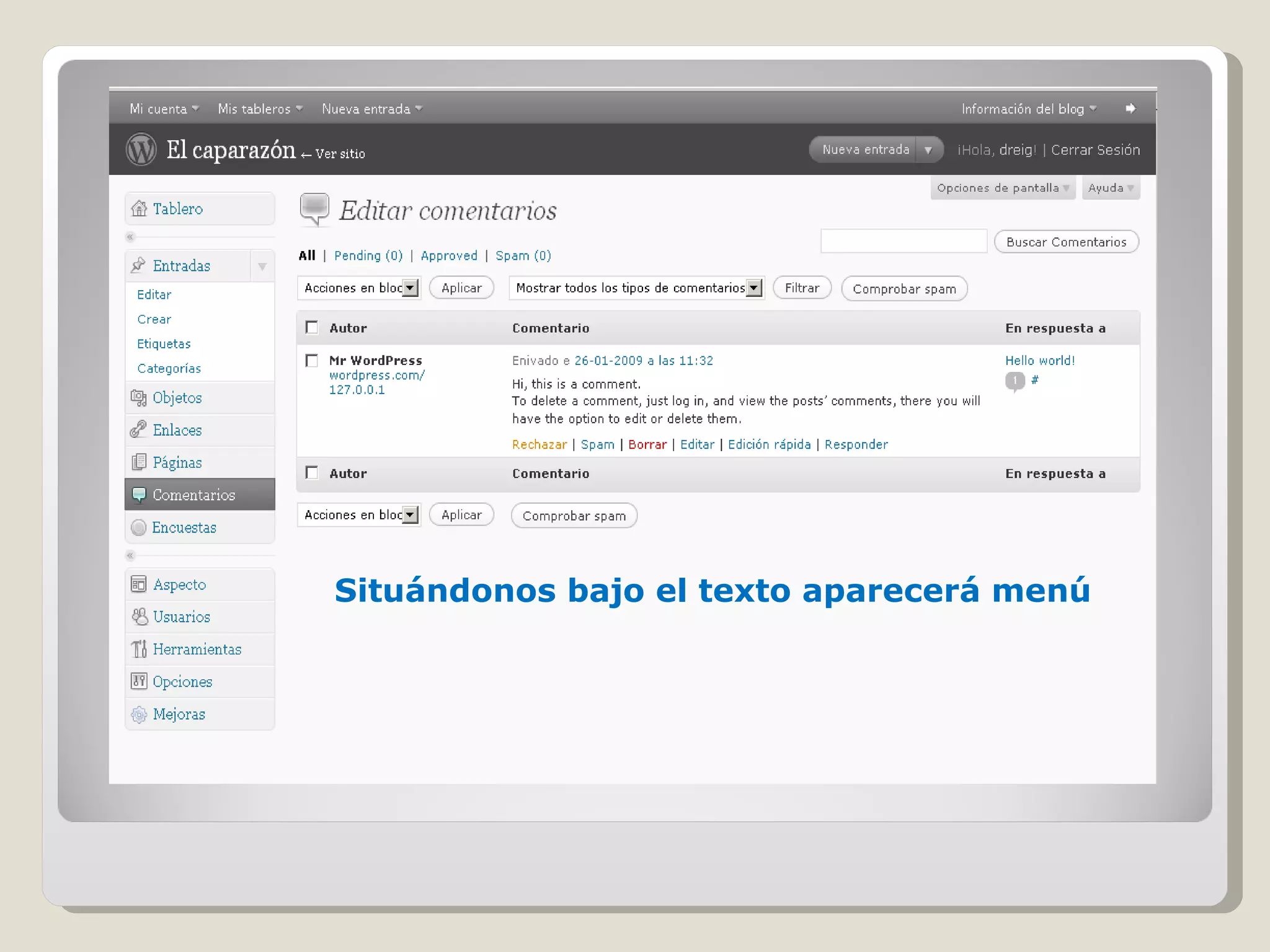Image resolution: width=1270 pixels, height=952 pixels.
Task: Select the All comments filter
Action: (307, 255)
